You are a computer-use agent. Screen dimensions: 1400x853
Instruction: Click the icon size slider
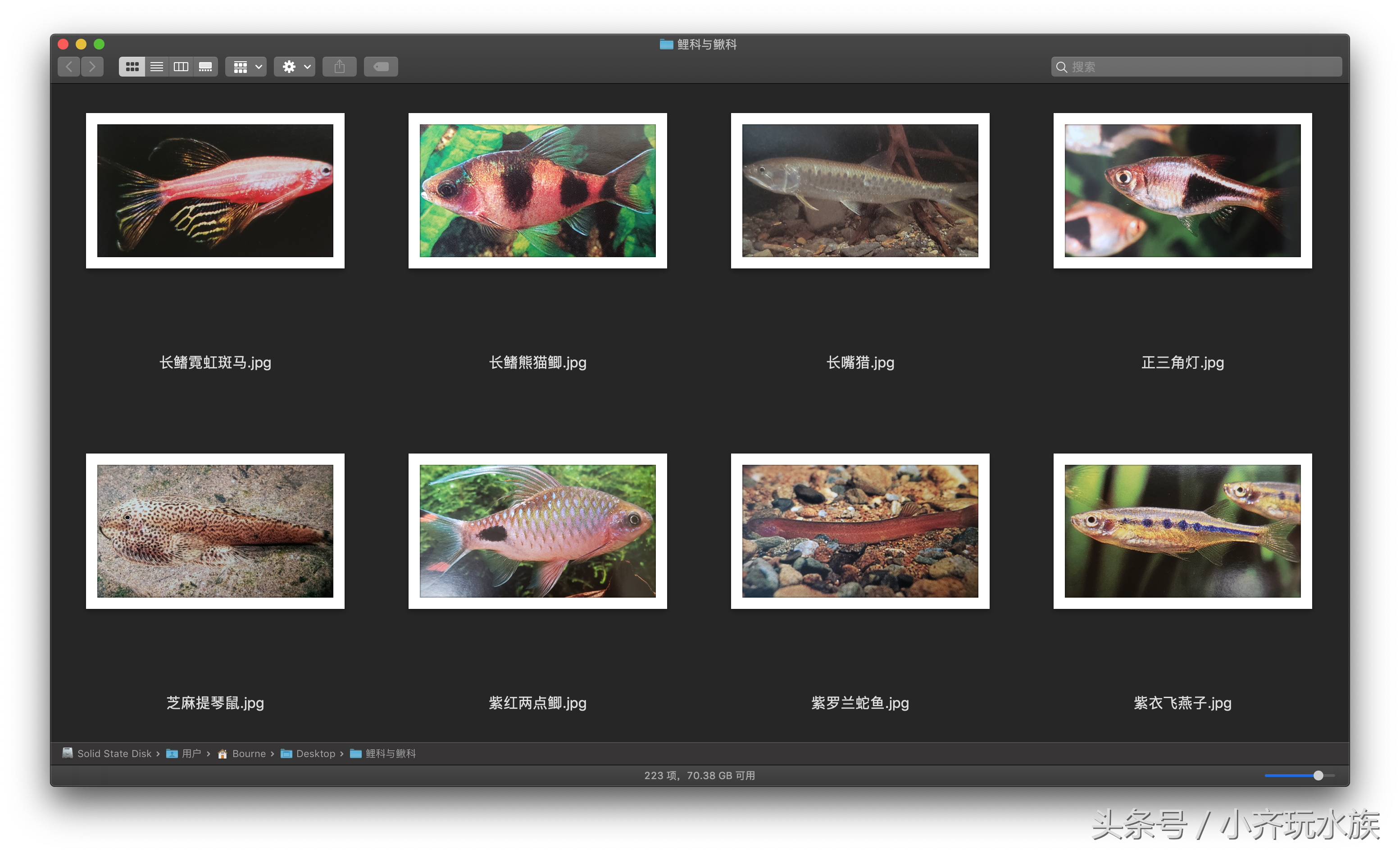1300,776
